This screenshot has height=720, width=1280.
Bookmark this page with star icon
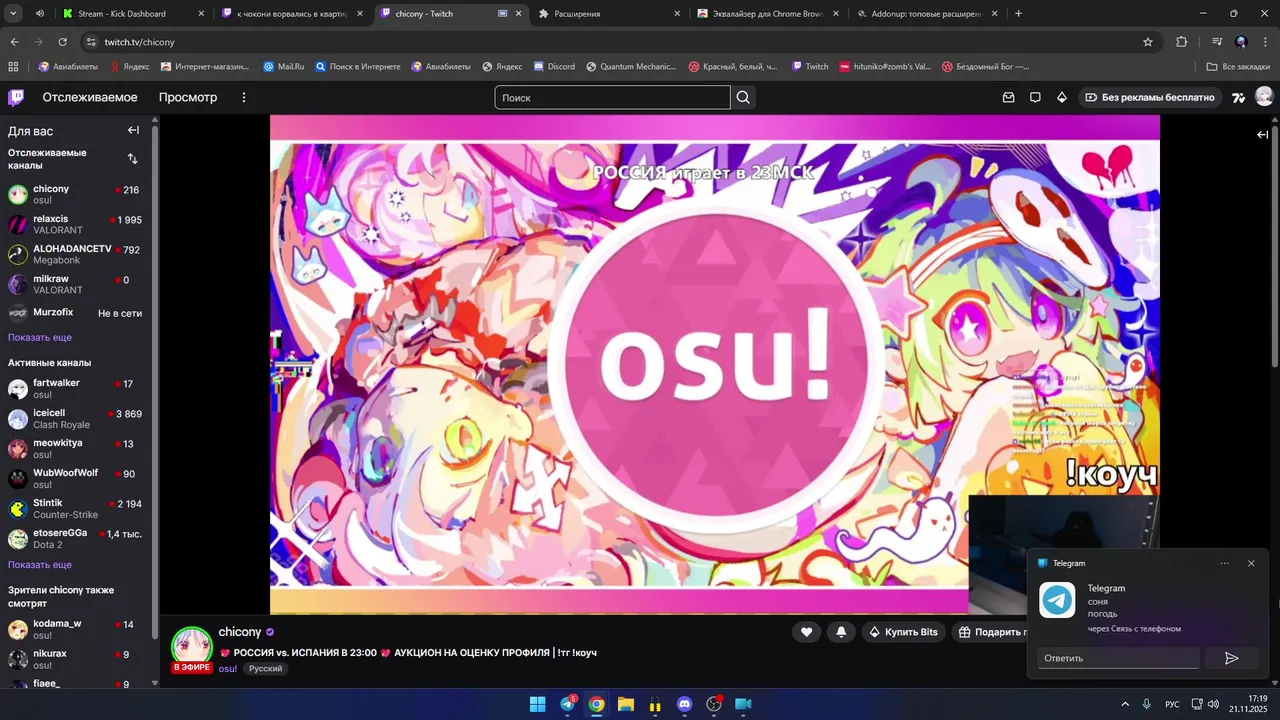coord(1148,42)
